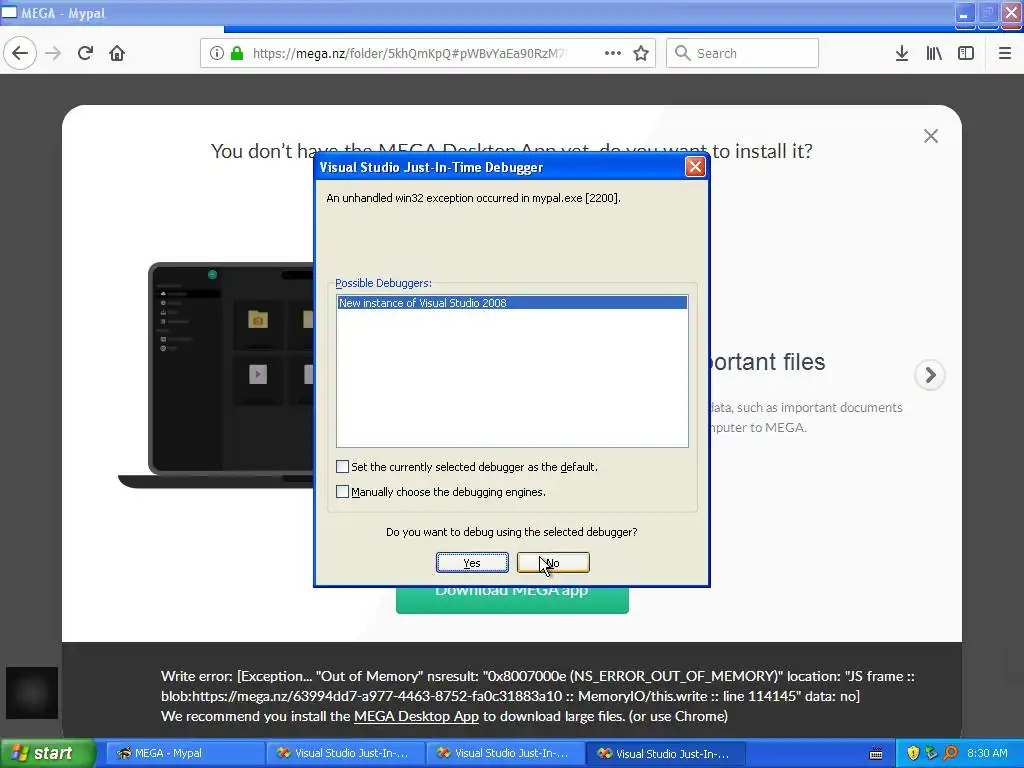1024x768 pixels.
Task: Click the green padlock security icon
Action: pos(237,54)
